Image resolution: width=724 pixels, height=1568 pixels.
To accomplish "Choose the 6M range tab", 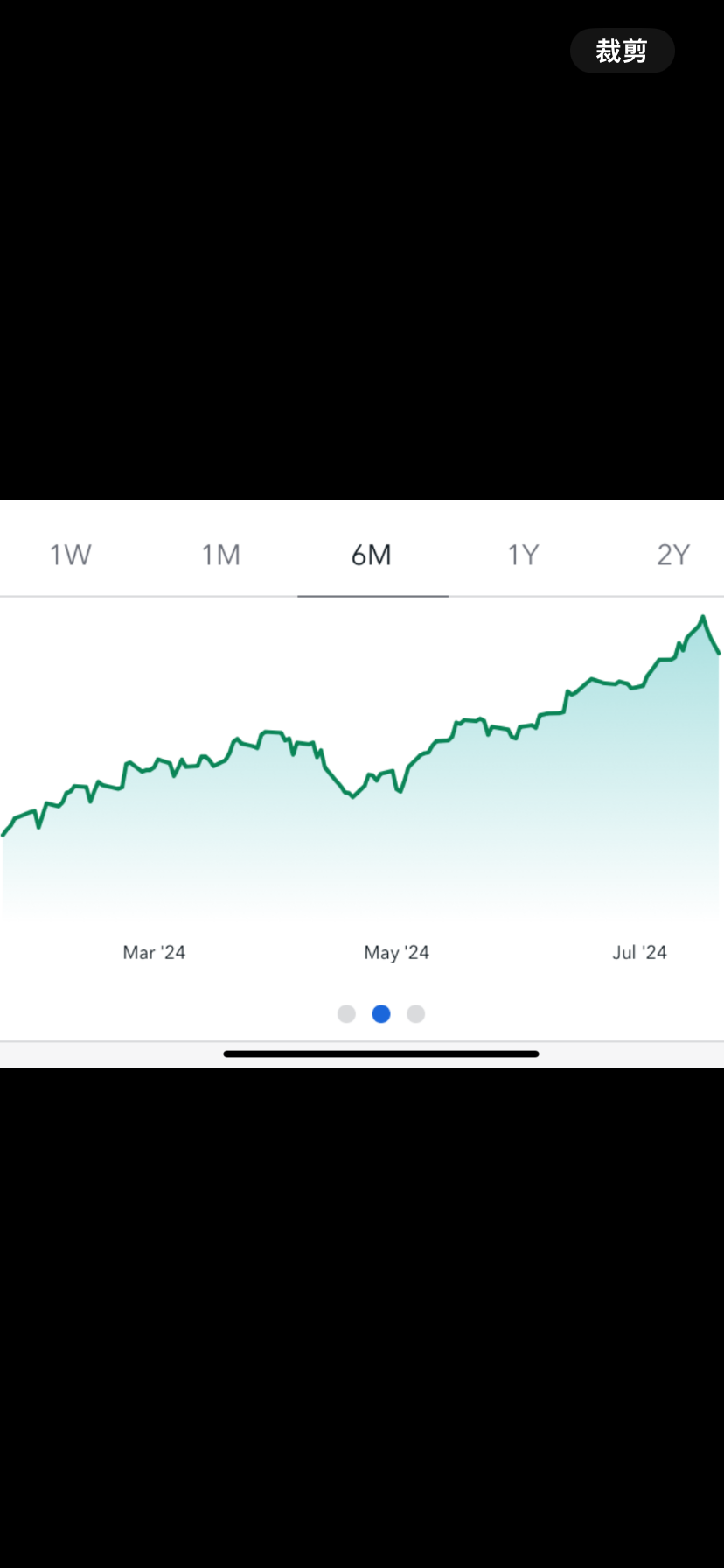I will (x=372, y=555).
